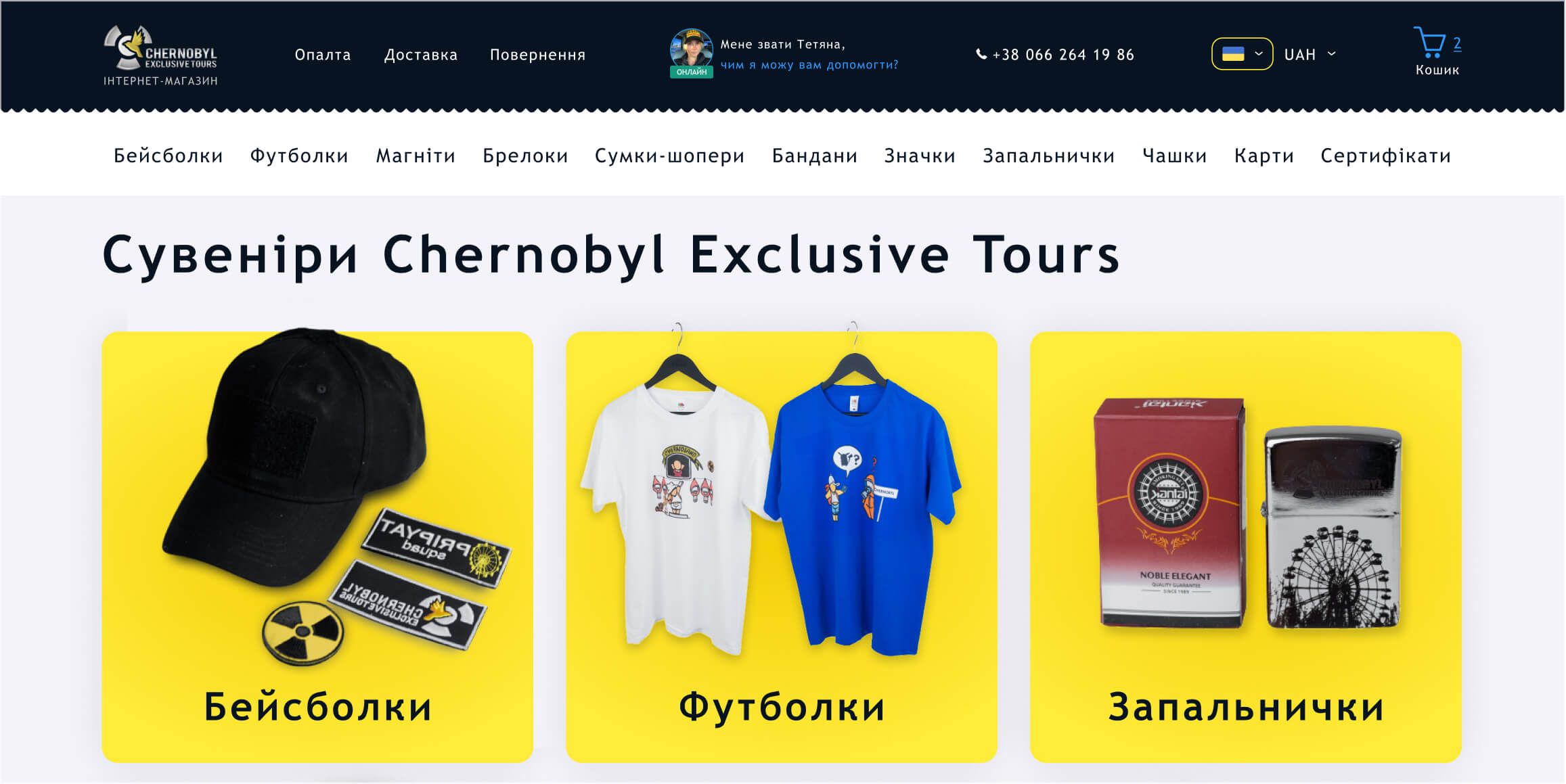1566x784 pixels.
Task: Select the Магніти category
Action: pyautogui.click(x=416, y=156)
